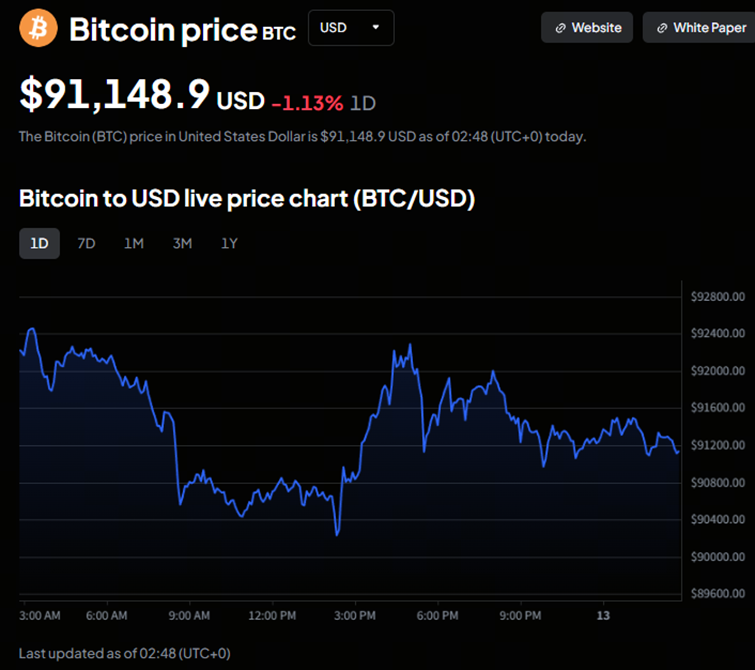Click the date marker 13 on axis

coord(603,615)
